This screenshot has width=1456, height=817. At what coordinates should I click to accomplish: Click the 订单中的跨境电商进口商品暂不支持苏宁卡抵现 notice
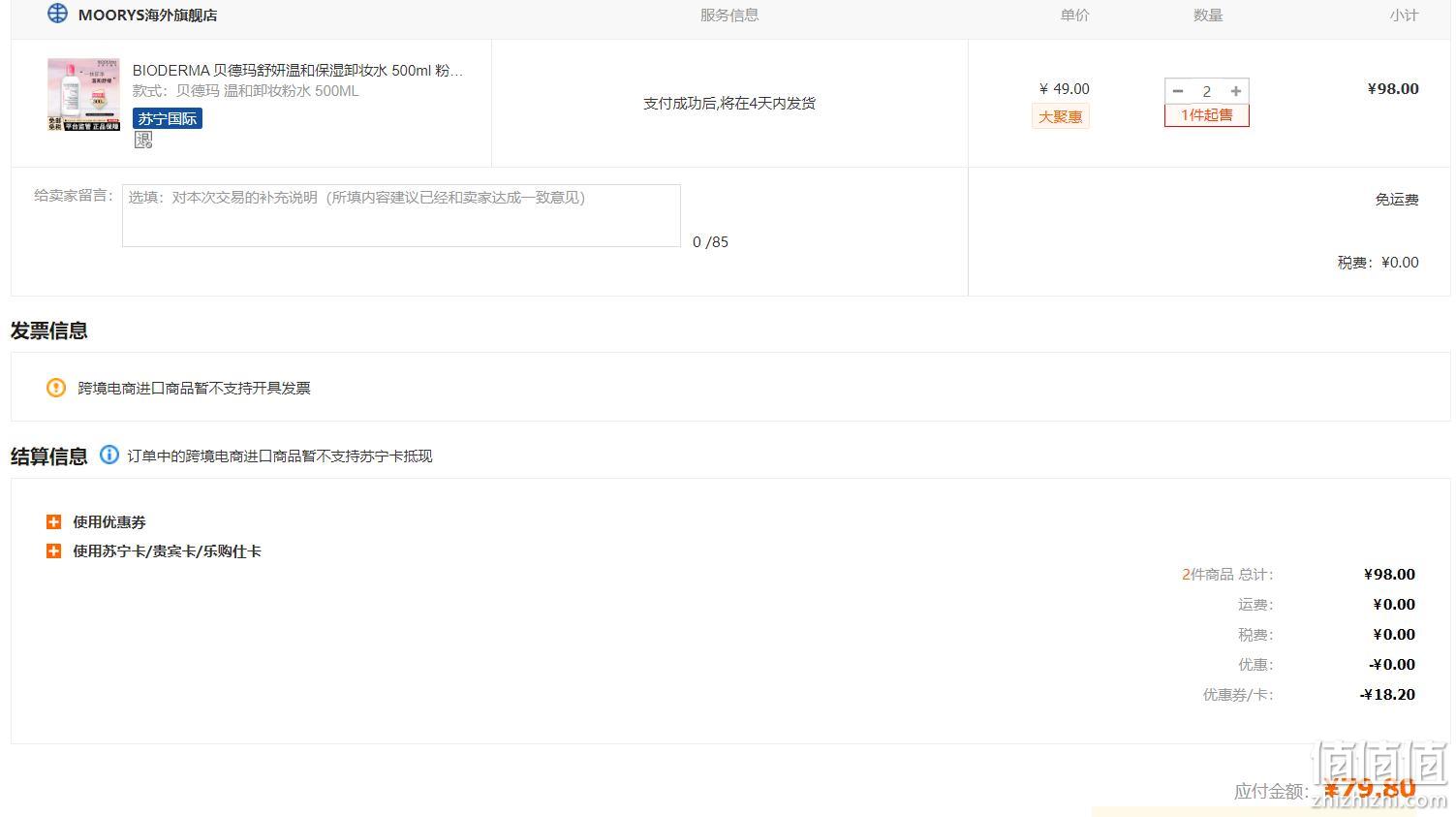[280, 456]
